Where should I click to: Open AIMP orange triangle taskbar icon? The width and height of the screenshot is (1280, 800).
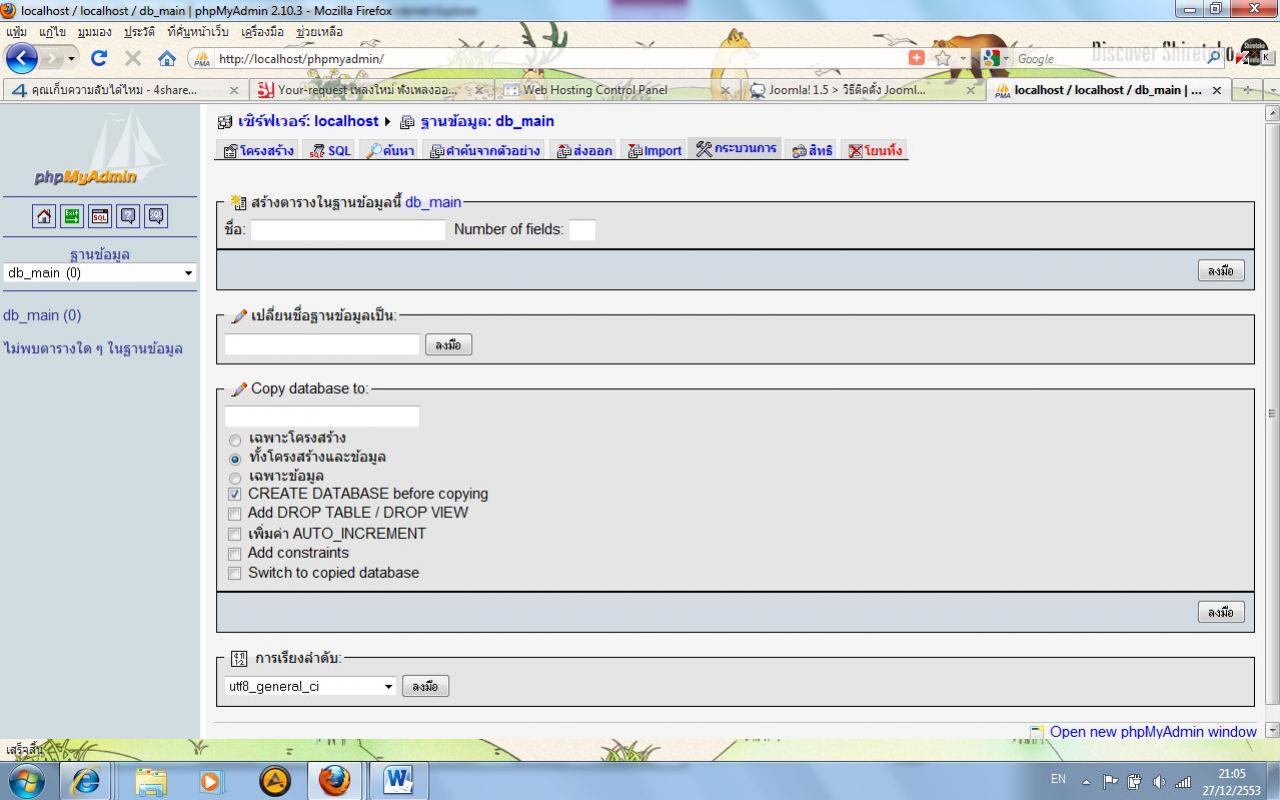pos(275,780)
